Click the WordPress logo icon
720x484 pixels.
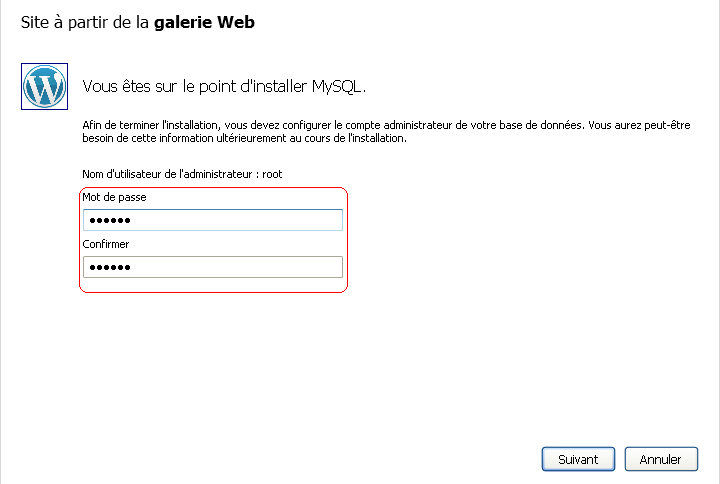pos(44,86)
